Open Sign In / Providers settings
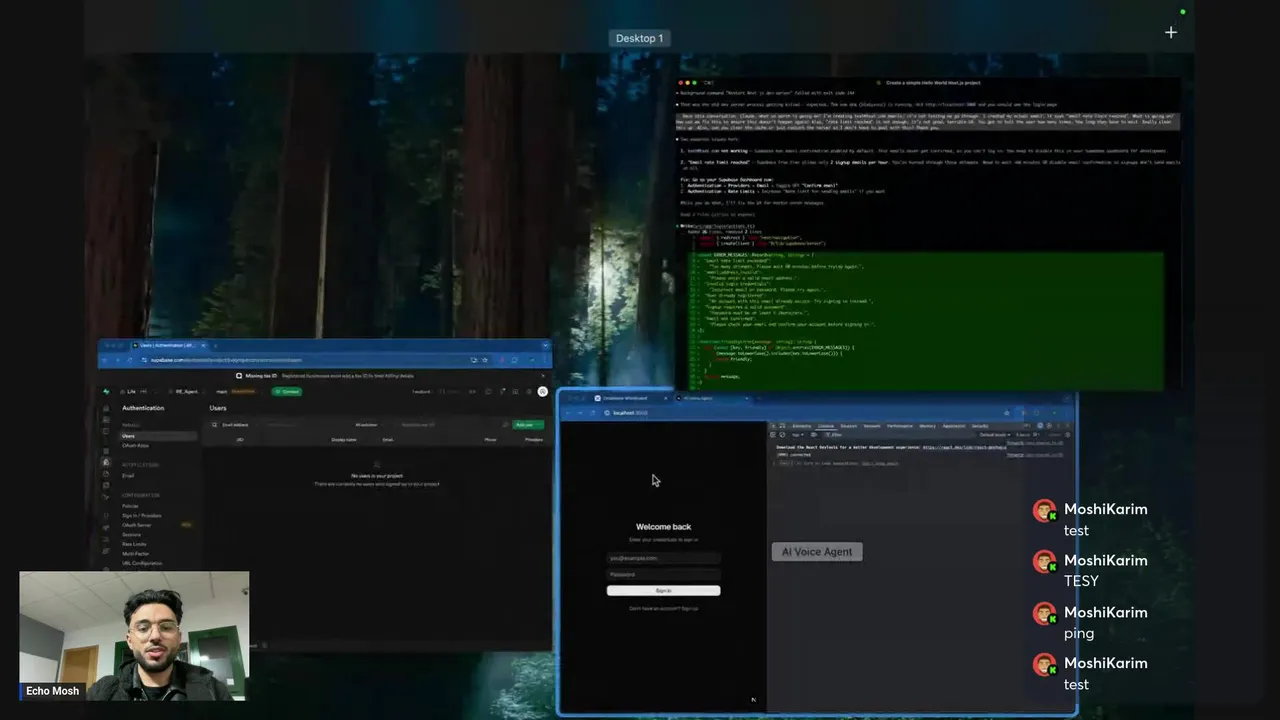The height and width of the screenshot is (720, 1280). tap(142, 516)
